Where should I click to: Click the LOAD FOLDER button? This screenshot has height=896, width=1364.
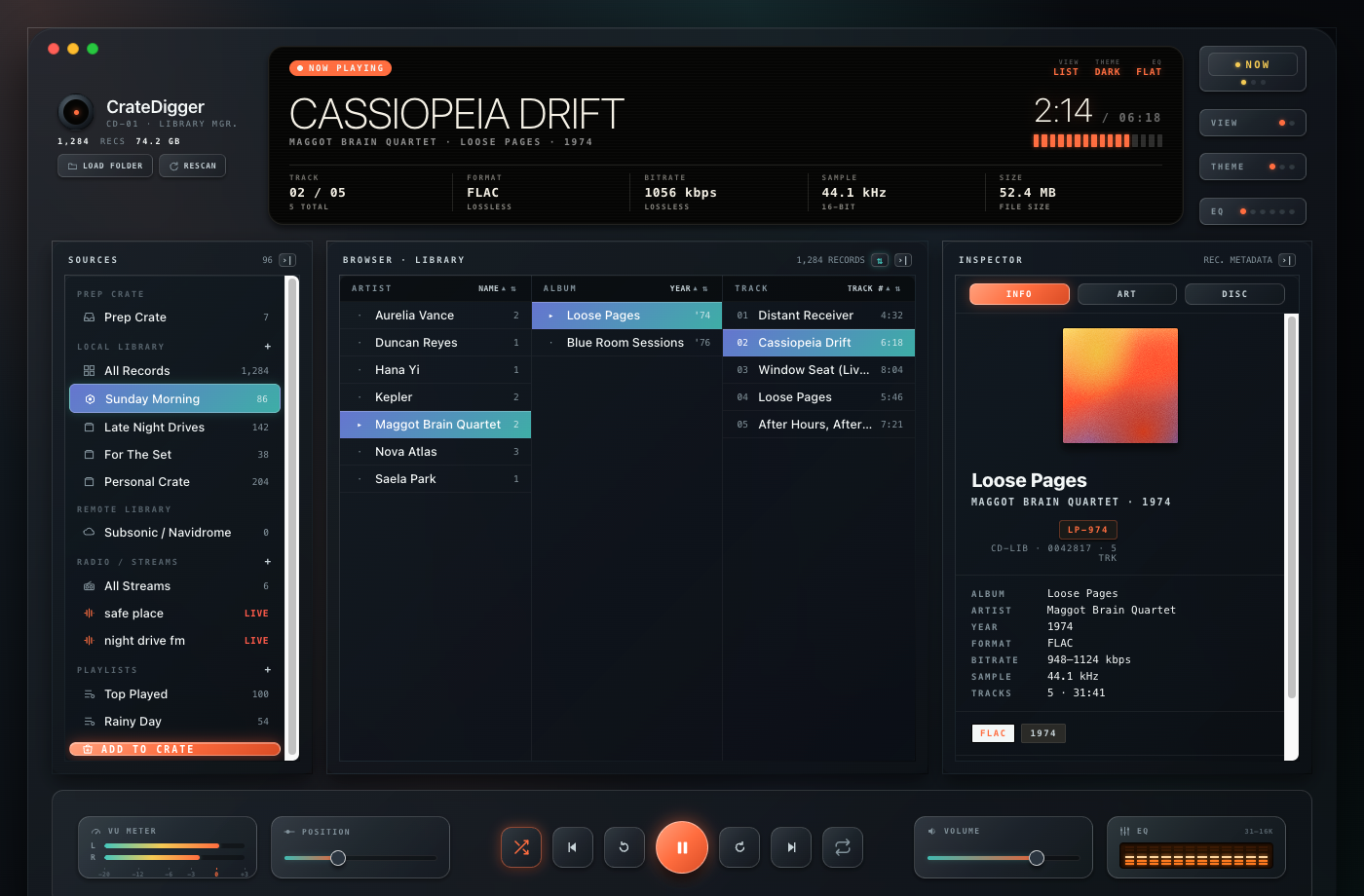click(x=105, y=166)
